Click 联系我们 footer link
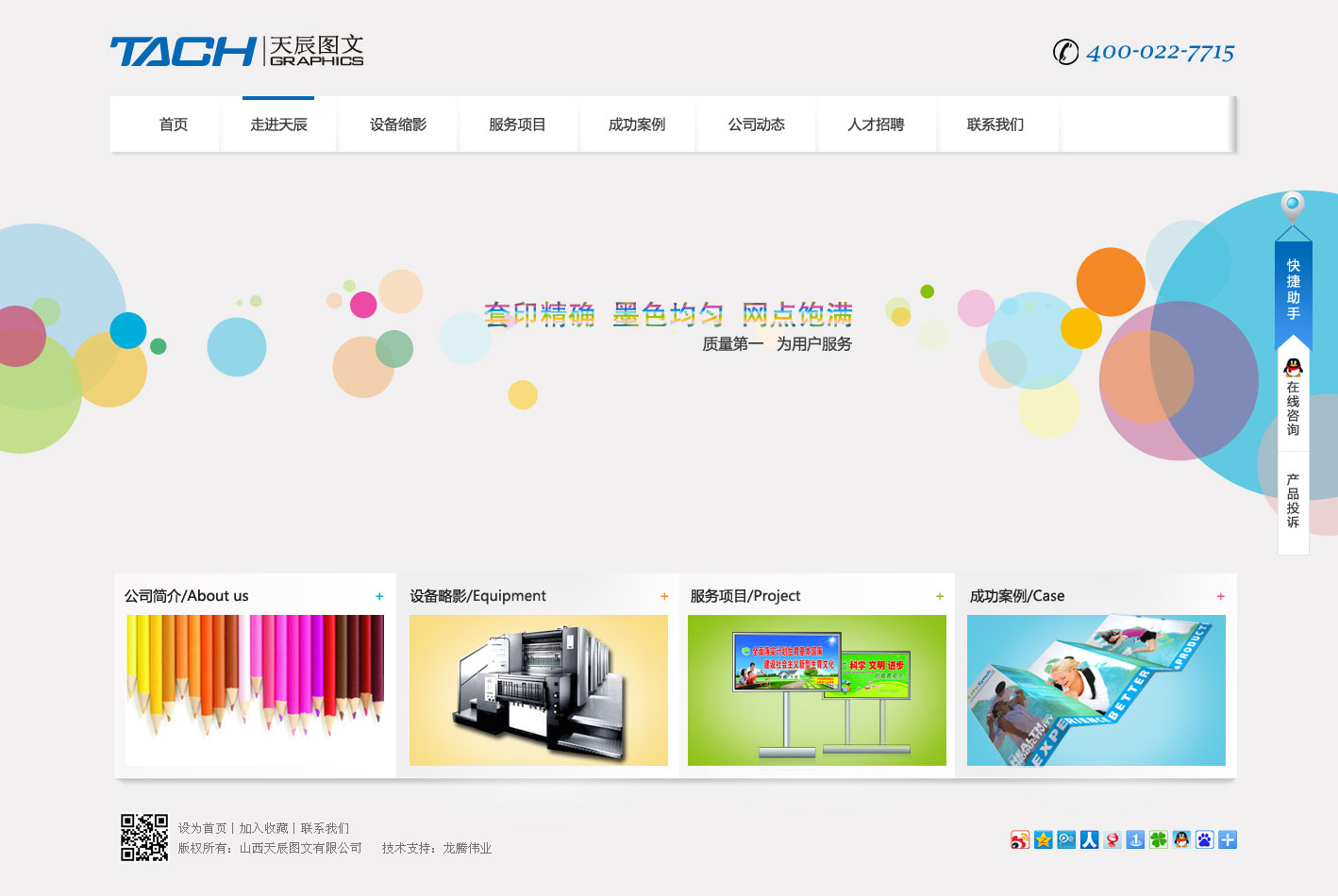Image resolution: width=1338 pixels, height=896 pixels. 325,828
